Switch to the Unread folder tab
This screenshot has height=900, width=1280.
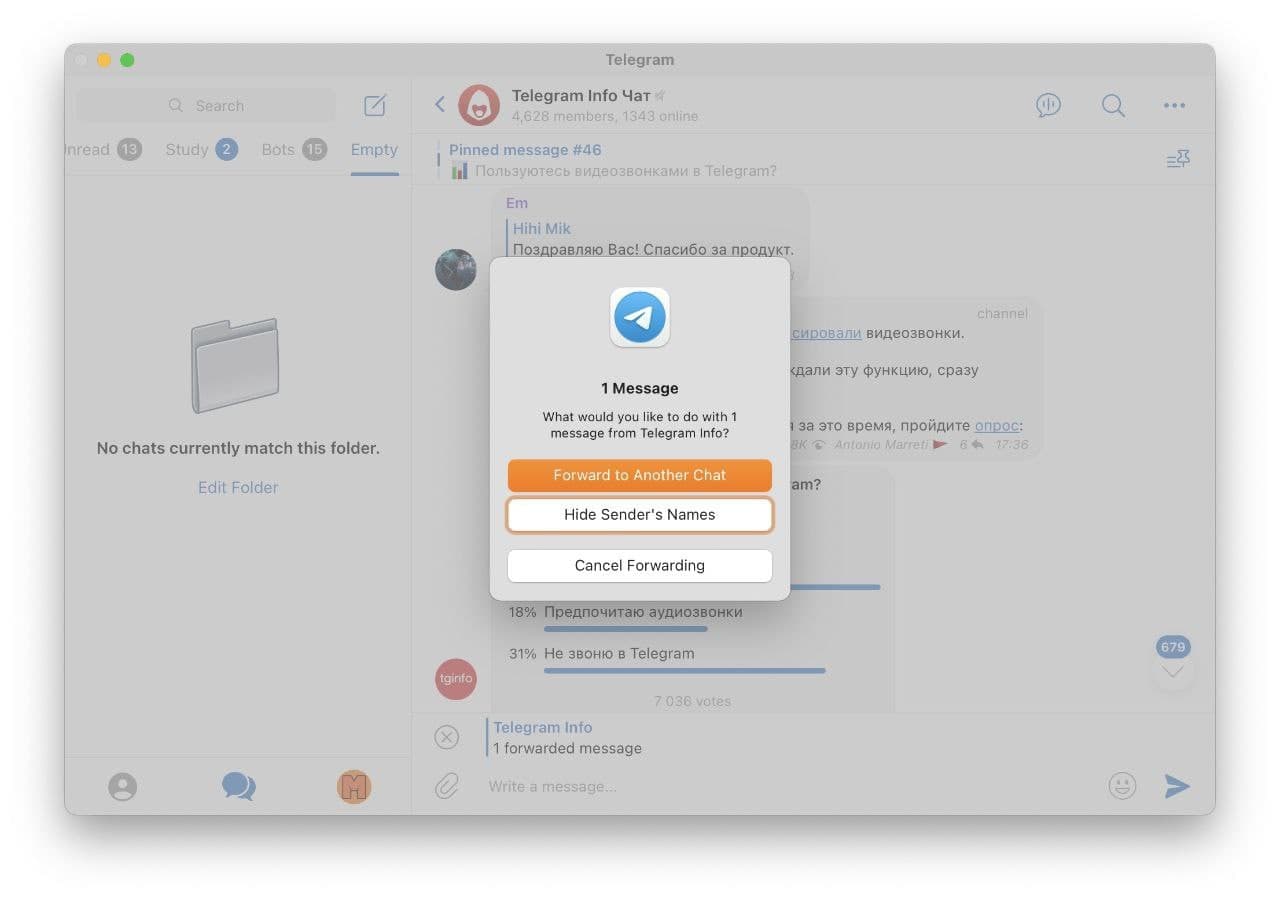point(103,150)
